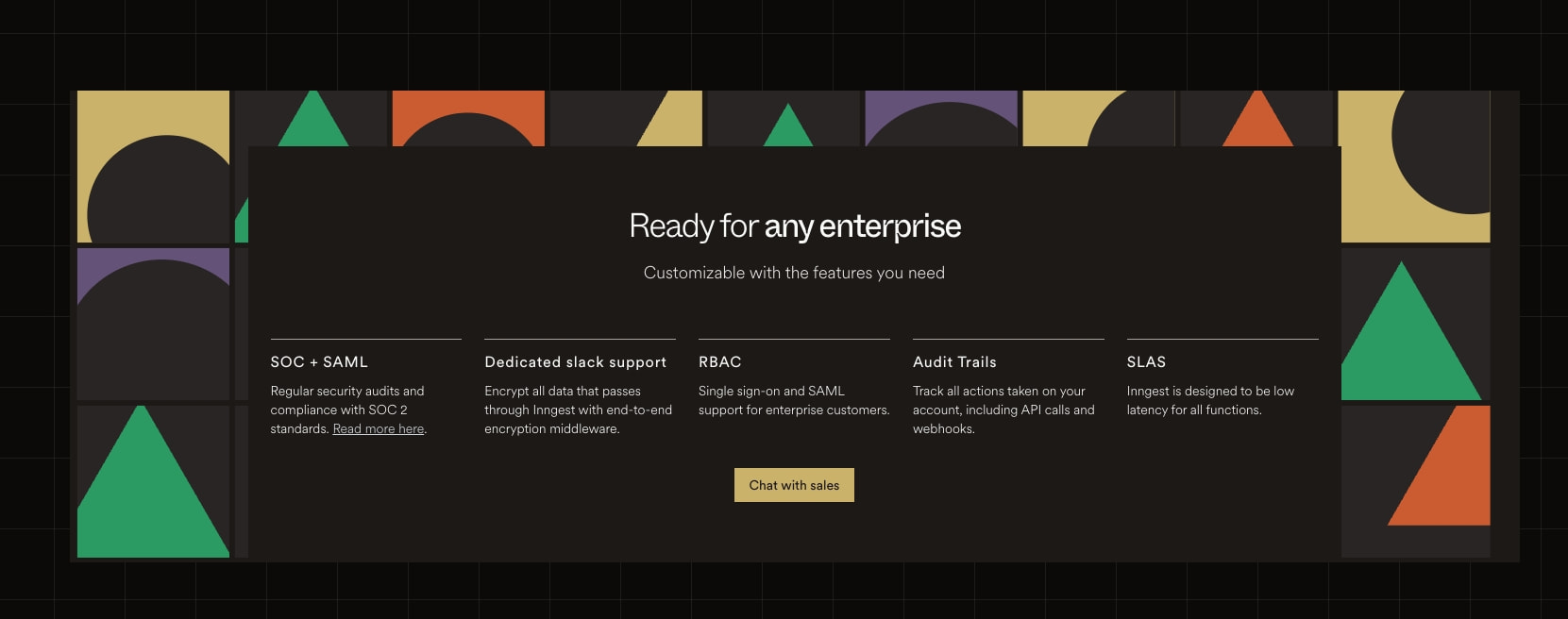1568x619 pixels.
Task: Open the Read more here link
Action: tap(379, 428)
